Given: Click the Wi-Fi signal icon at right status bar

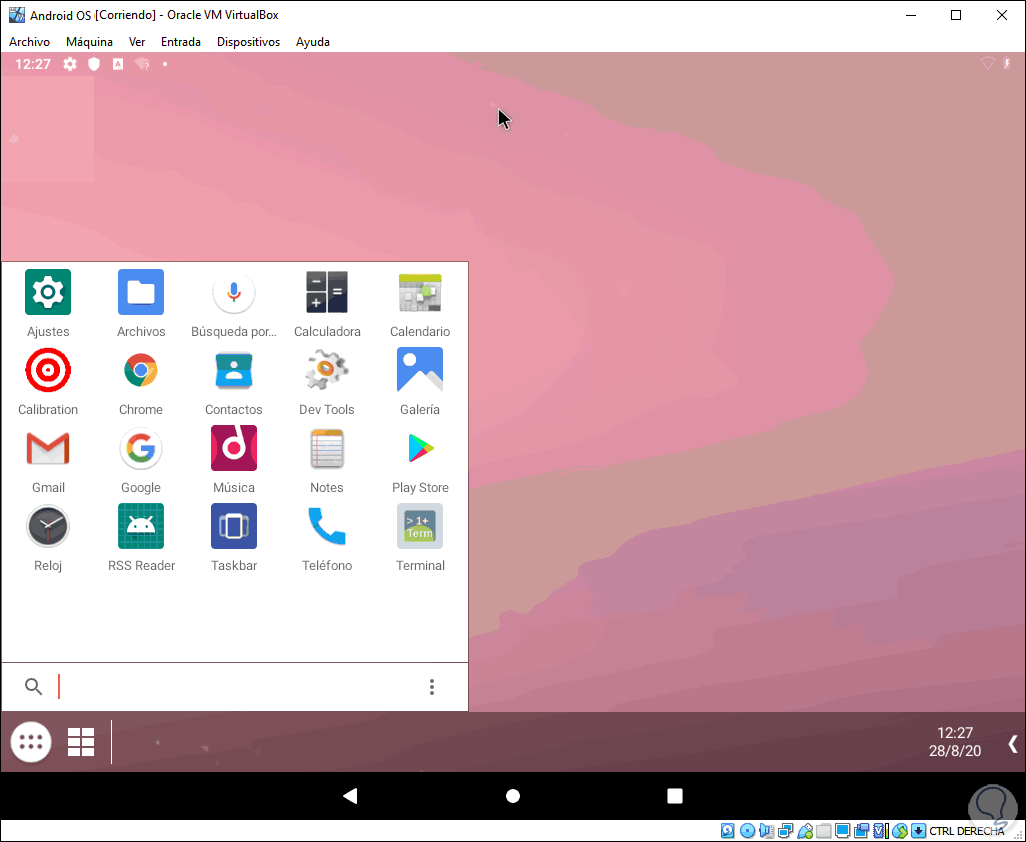Looking at the screenshot, I should pos(987,63).
